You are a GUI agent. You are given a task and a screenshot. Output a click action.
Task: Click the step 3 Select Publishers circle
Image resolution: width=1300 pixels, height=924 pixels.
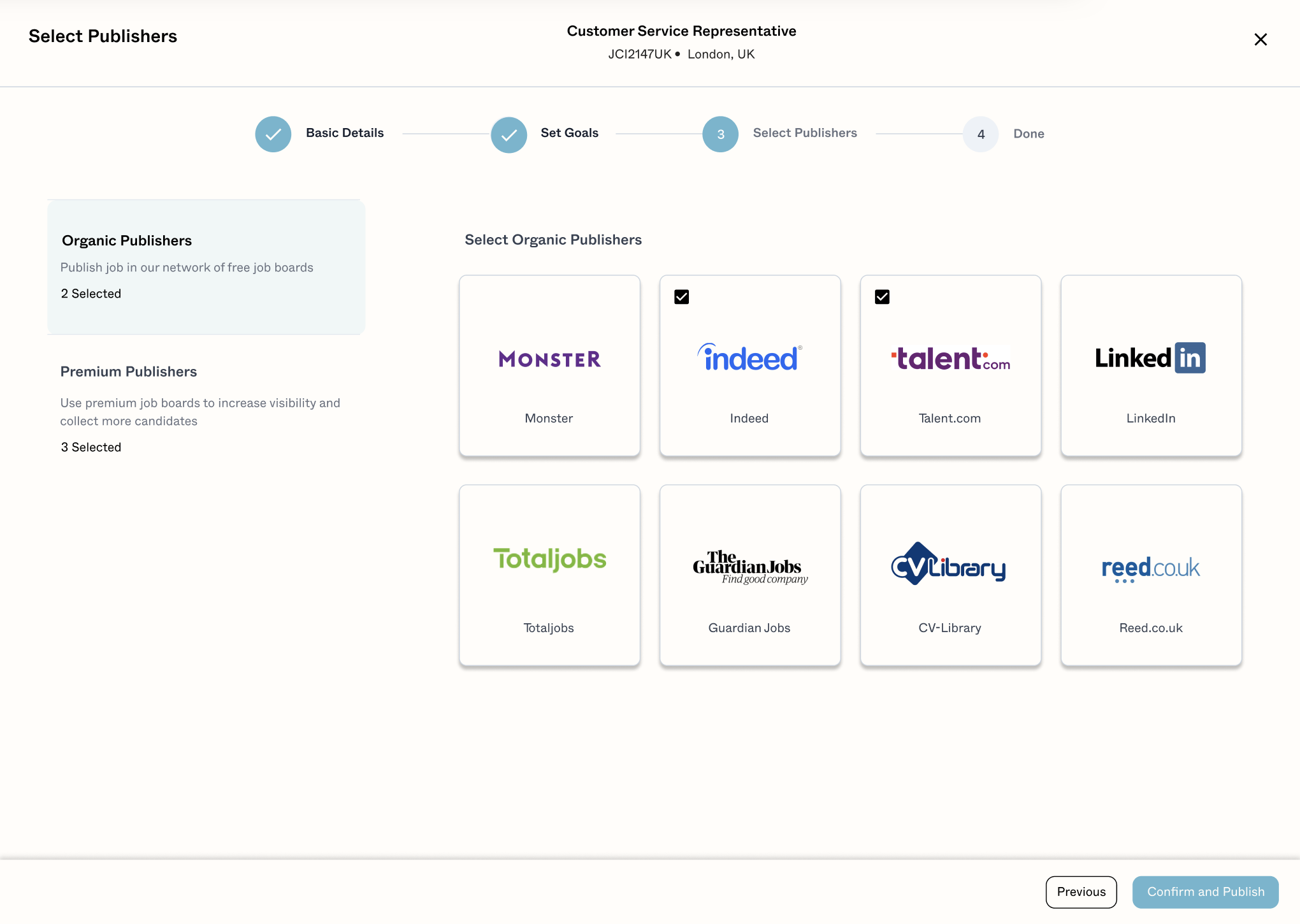coord(720,134)
